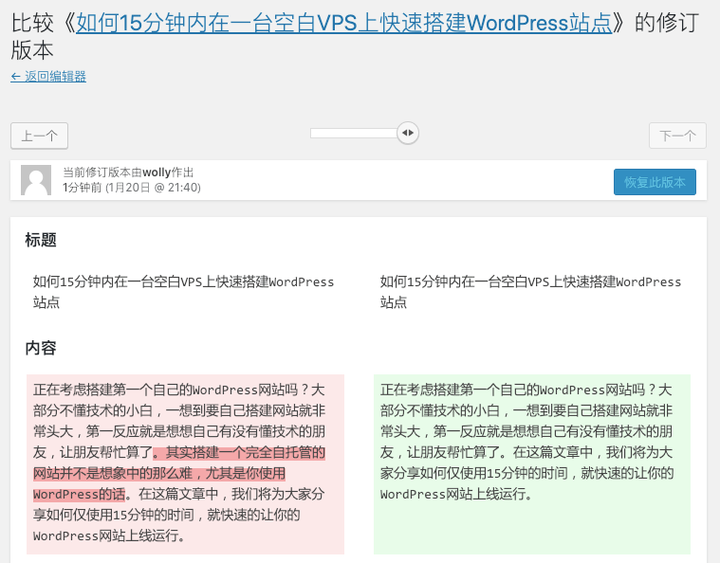Click the 内容 section heading
The image size is (720, 563).
tap(41, 348)
